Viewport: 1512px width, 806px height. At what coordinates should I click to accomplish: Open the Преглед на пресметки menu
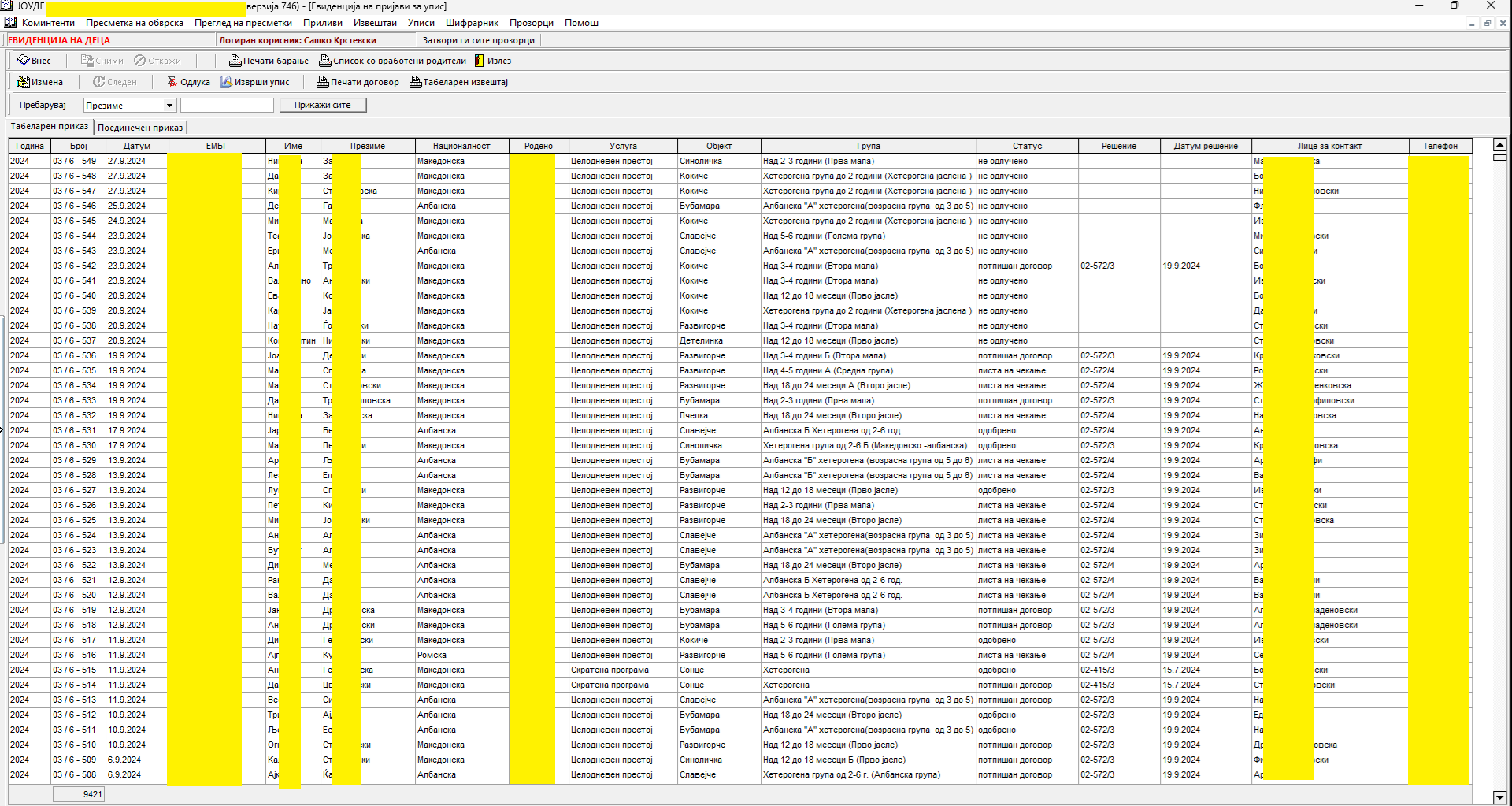click(243, 23)
